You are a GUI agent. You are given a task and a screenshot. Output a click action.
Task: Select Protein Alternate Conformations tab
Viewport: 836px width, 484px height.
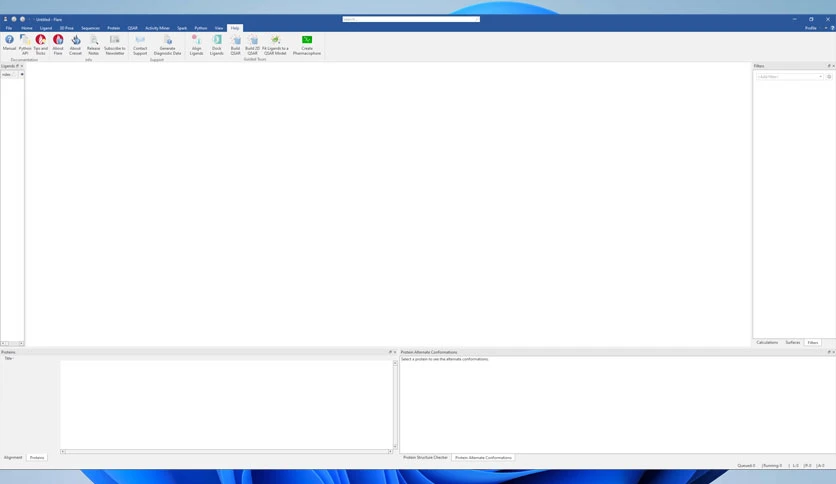[x=483, y=458]
